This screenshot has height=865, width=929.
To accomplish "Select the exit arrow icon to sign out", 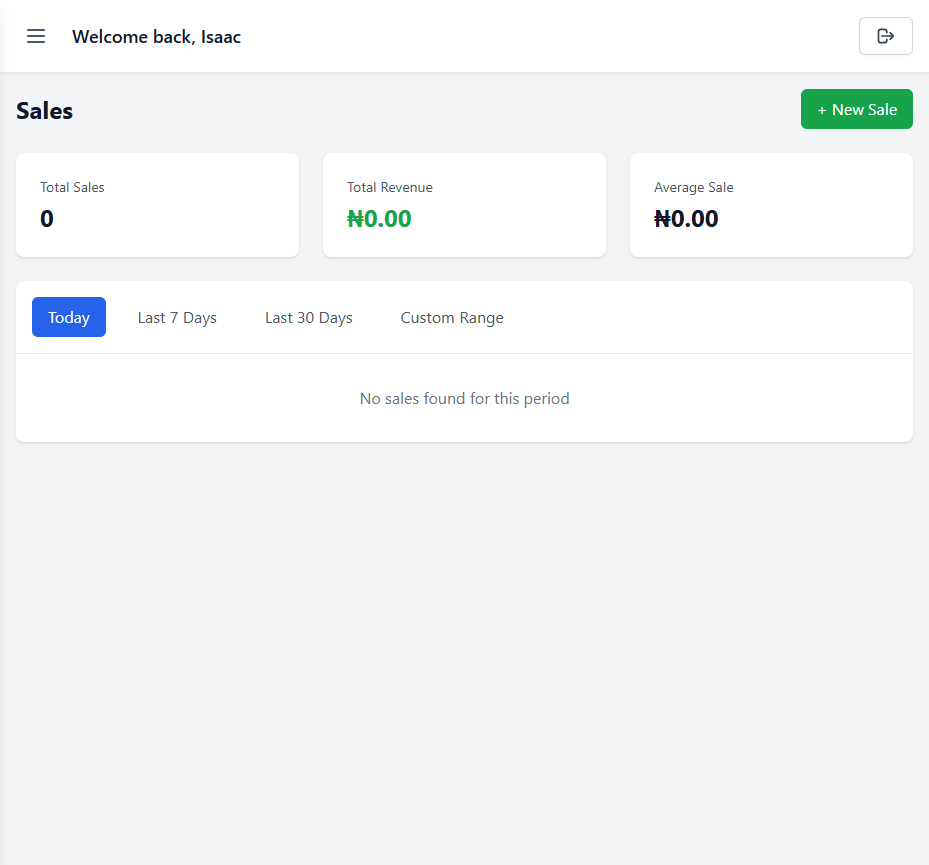I will point(885,36).
